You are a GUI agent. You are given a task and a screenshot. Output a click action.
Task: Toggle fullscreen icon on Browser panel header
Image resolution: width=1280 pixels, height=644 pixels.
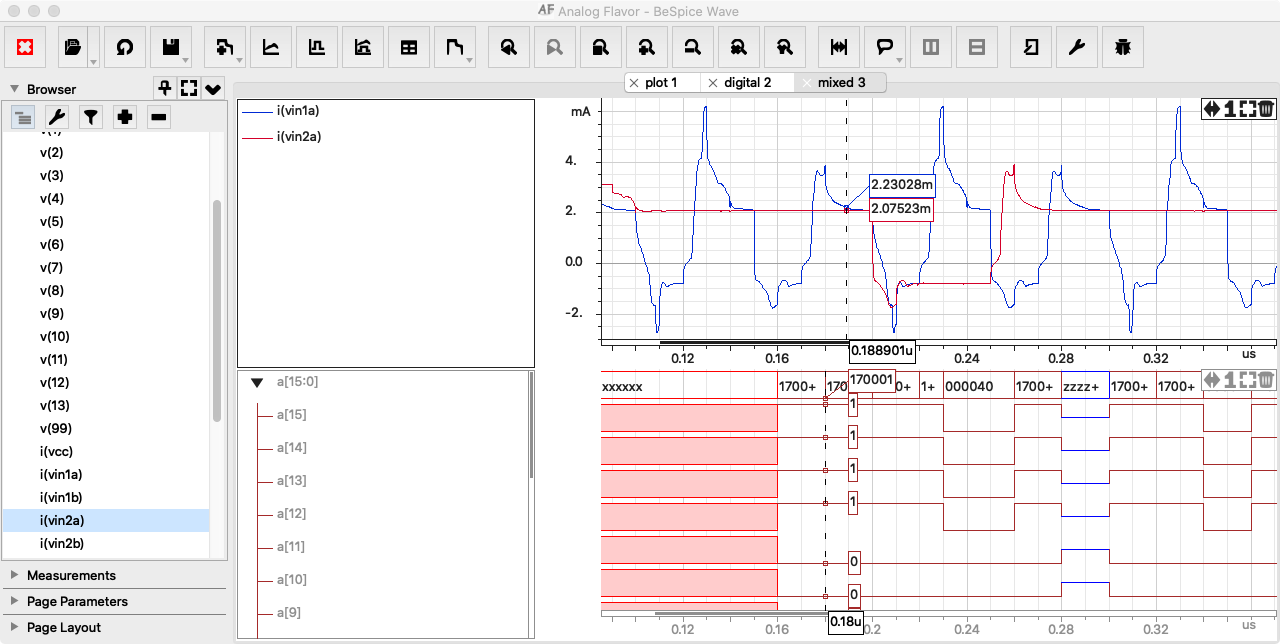[189, 88]
